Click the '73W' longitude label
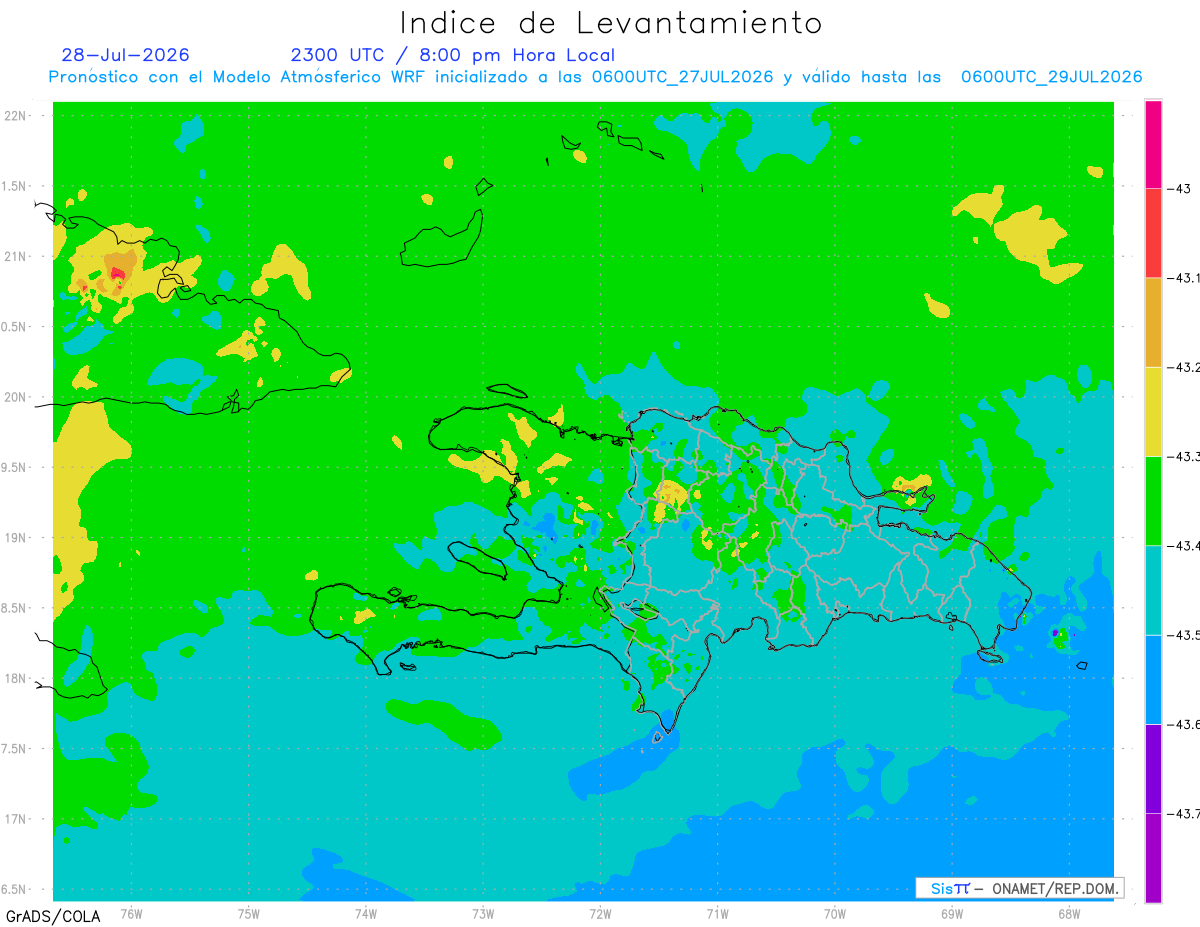 483,914
